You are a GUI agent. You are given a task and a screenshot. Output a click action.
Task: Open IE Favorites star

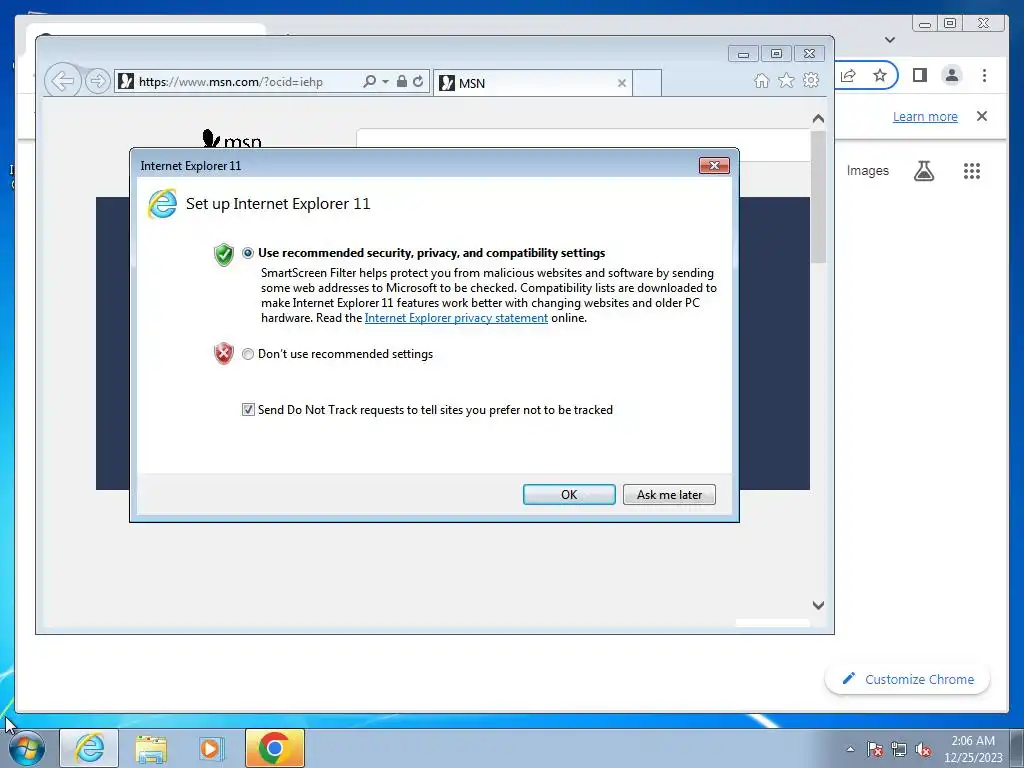click(x=786, y=80)
